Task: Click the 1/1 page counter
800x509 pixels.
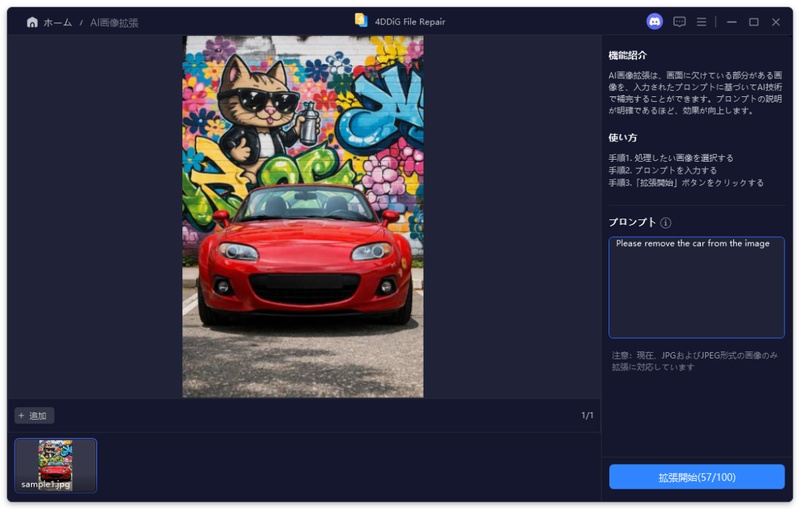Action: tap(587, 415)
